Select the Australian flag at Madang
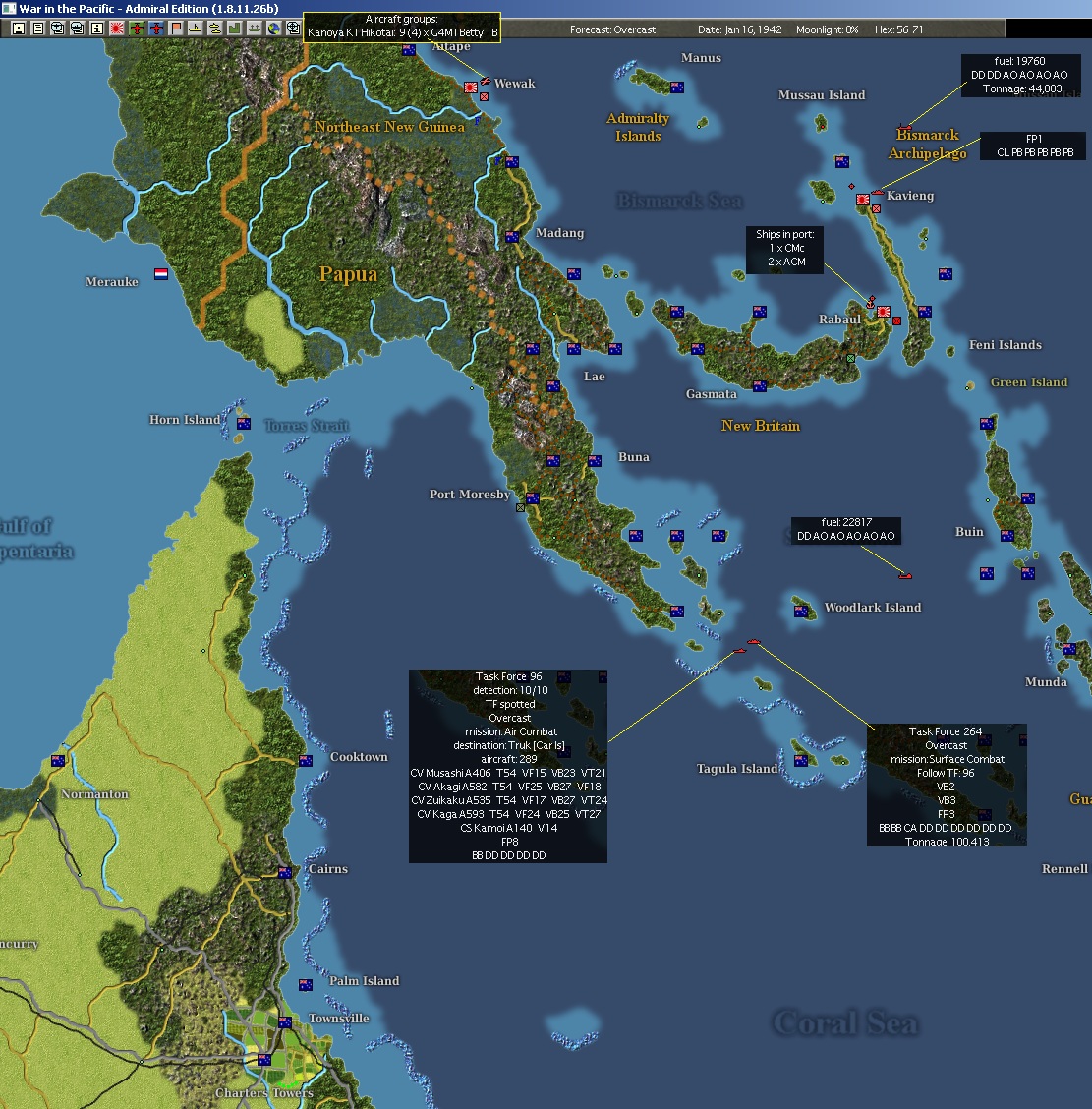 point(512,236)
